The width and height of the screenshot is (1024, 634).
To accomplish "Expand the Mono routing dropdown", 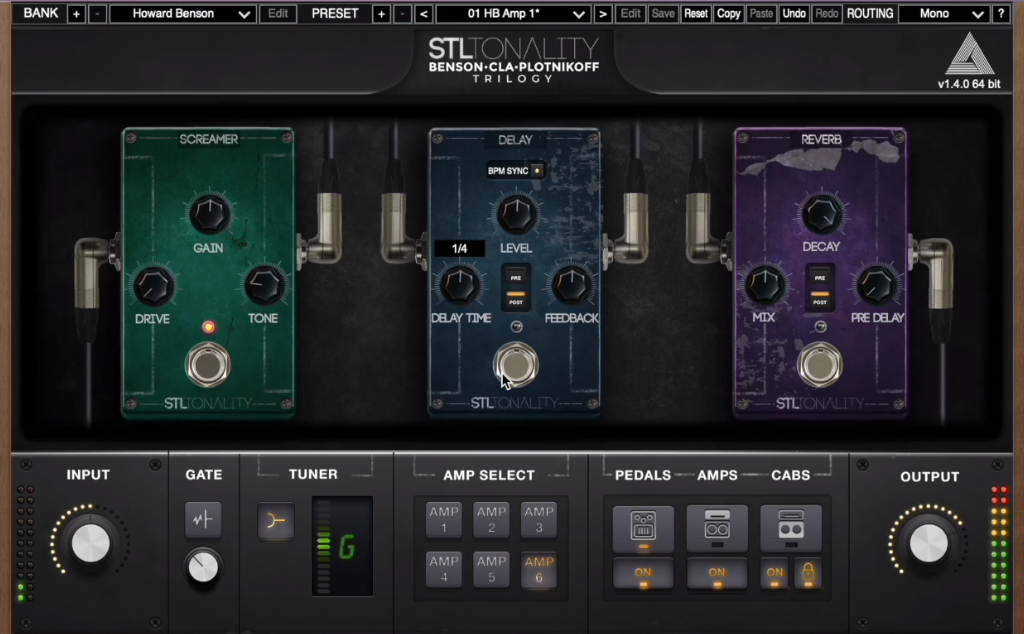I will click(x=942, y=14).
